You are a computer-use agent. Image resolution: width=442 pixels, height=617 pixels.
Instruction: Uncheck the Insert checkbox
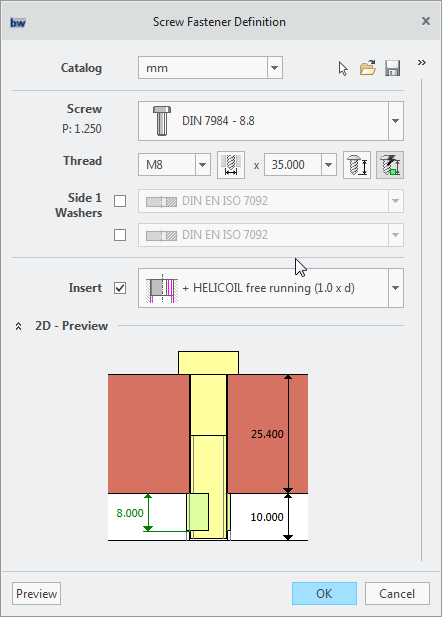tap(120, 288)
